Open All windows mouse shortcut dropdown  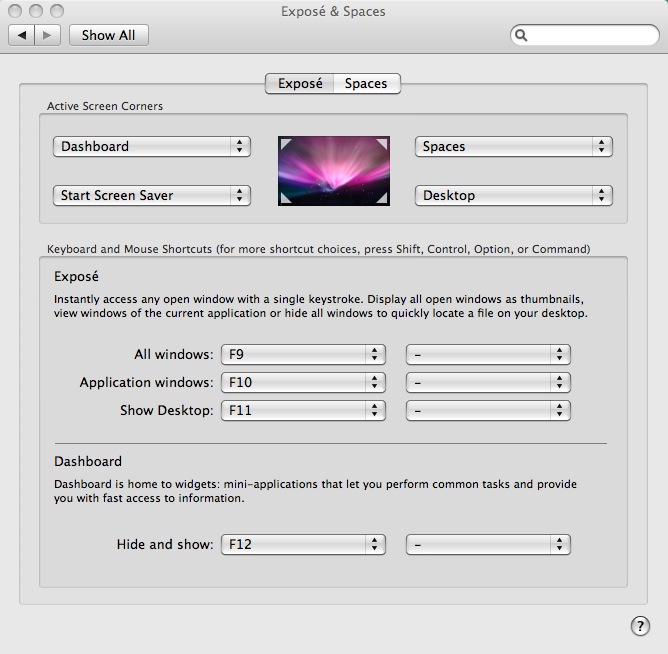[x=488, y=354]
